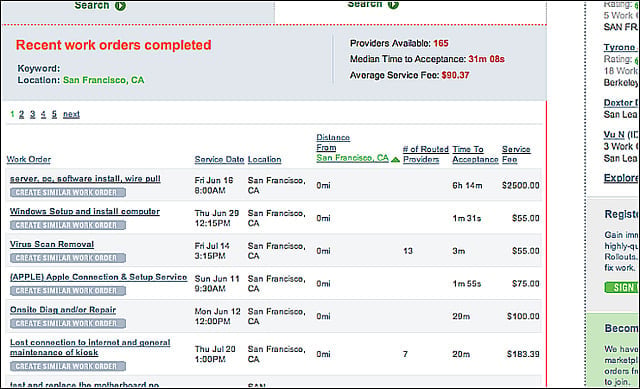Create similar work order for Virus Scan Removal
Screen dimensions: 640x389
coord(68,258)
